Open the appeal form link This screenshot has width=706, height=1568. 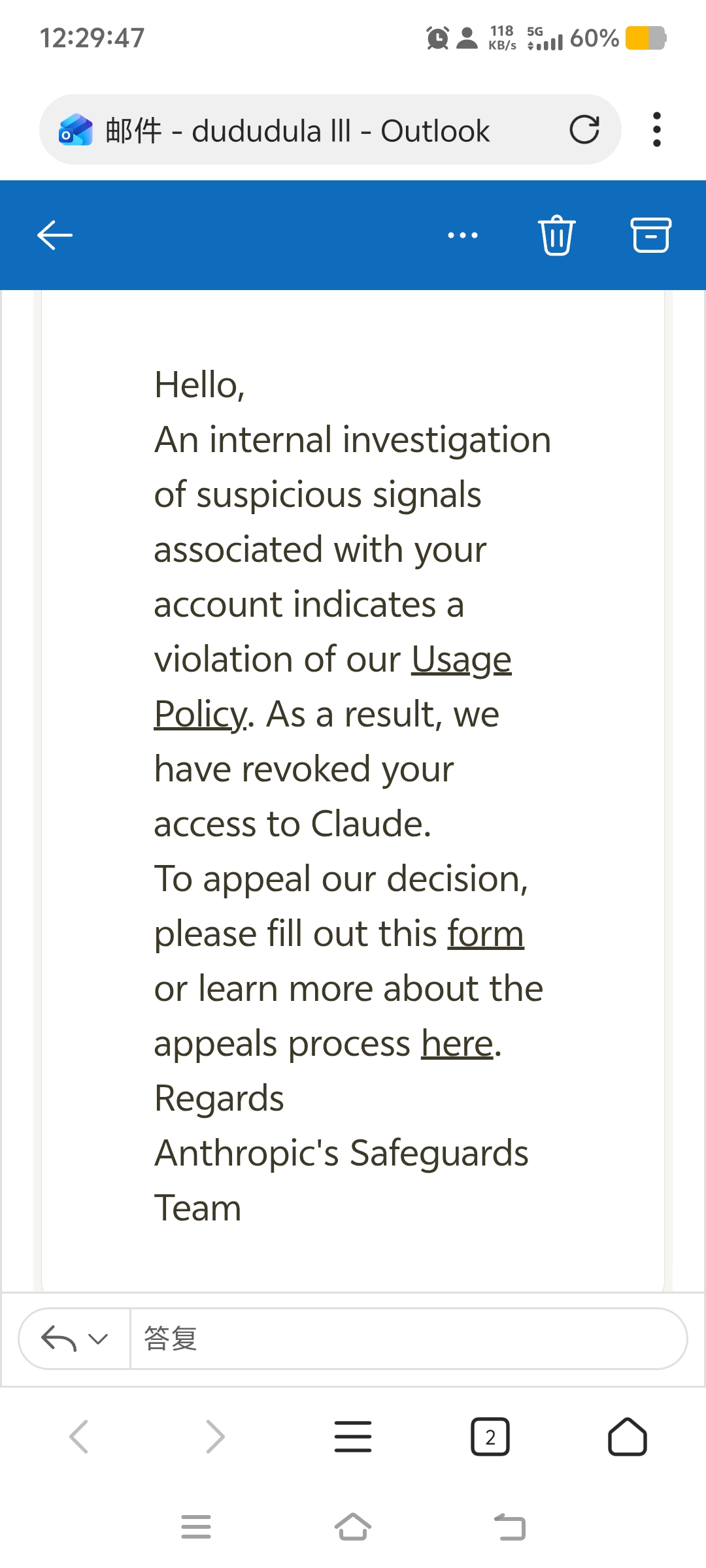coord(486,934)
